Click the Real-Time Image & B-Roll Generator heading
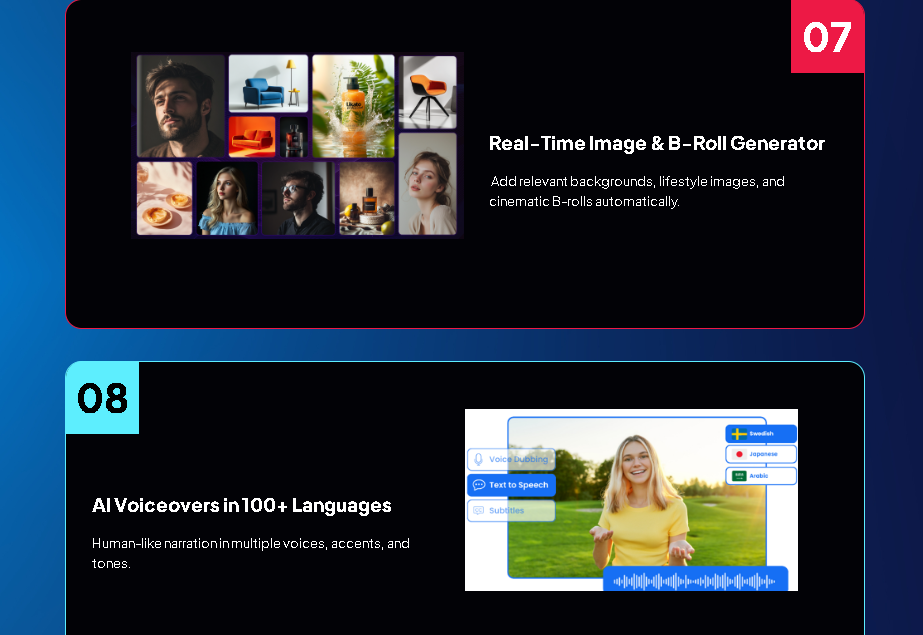The width and height of the screenshot is (923, 635). [x=656, y=143]
